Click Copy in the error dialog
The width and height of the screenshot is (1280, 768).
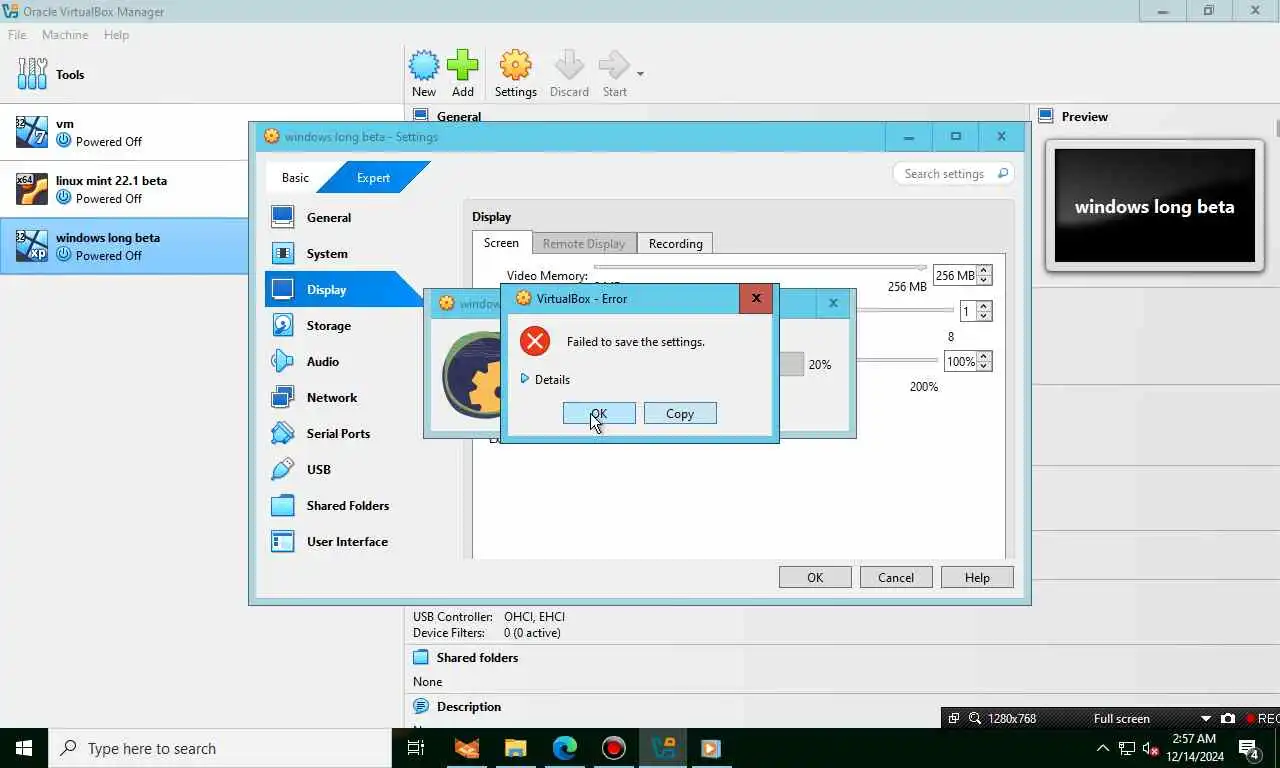coord(680,413)
